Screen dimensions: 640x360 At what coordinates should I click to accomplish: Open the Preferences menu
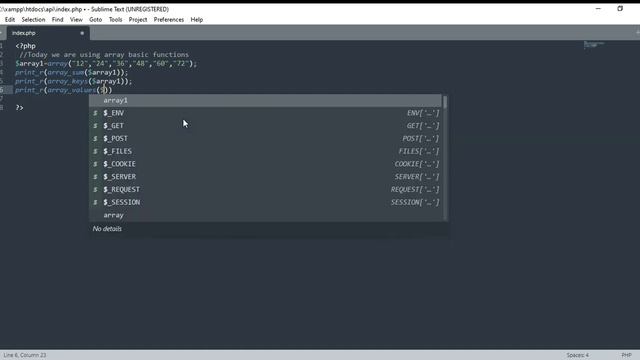point(169,20)
